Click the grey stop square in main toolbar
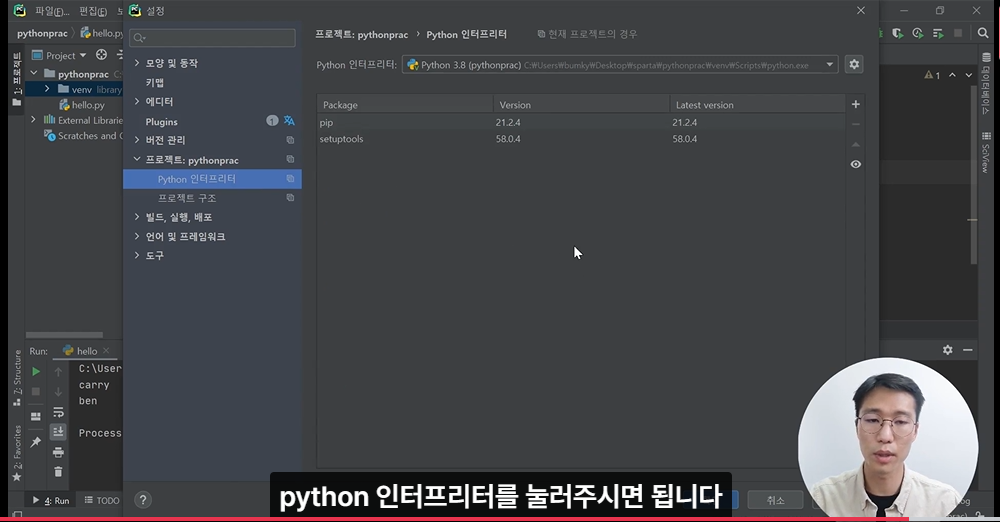The image size is (1000, 522). (958, 33)
